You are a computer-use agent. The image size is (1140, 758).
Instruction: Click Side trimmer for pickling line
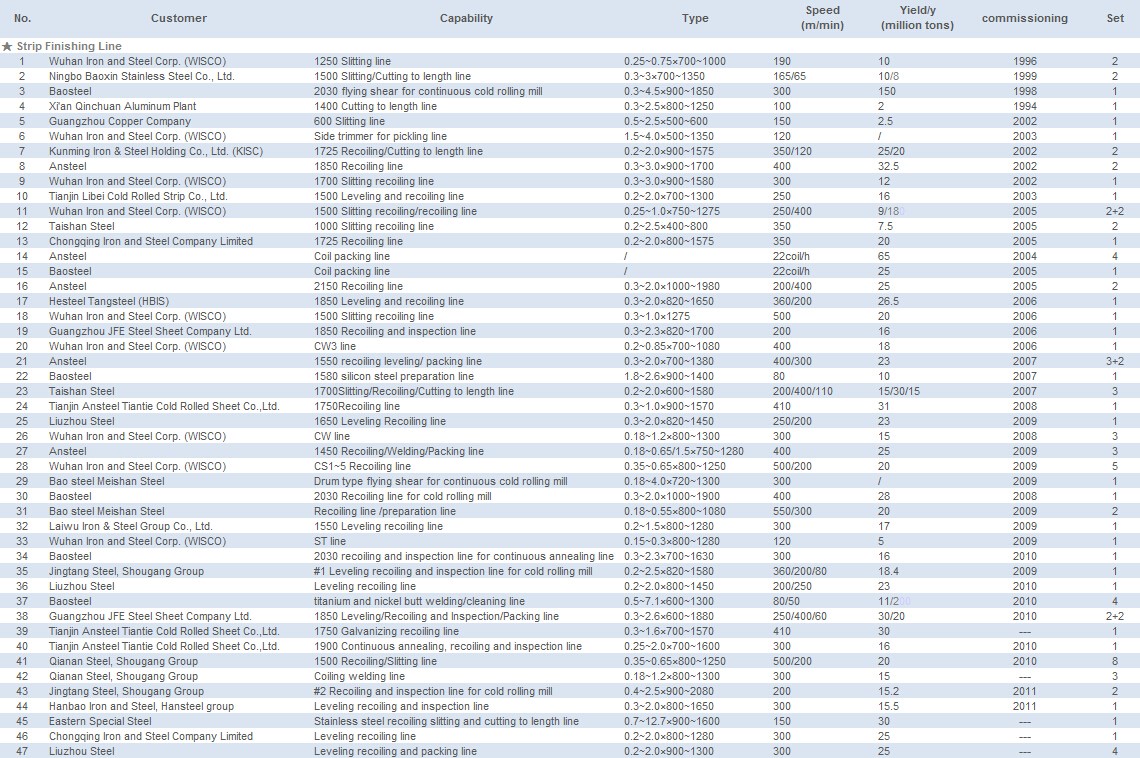coord(380,136)
